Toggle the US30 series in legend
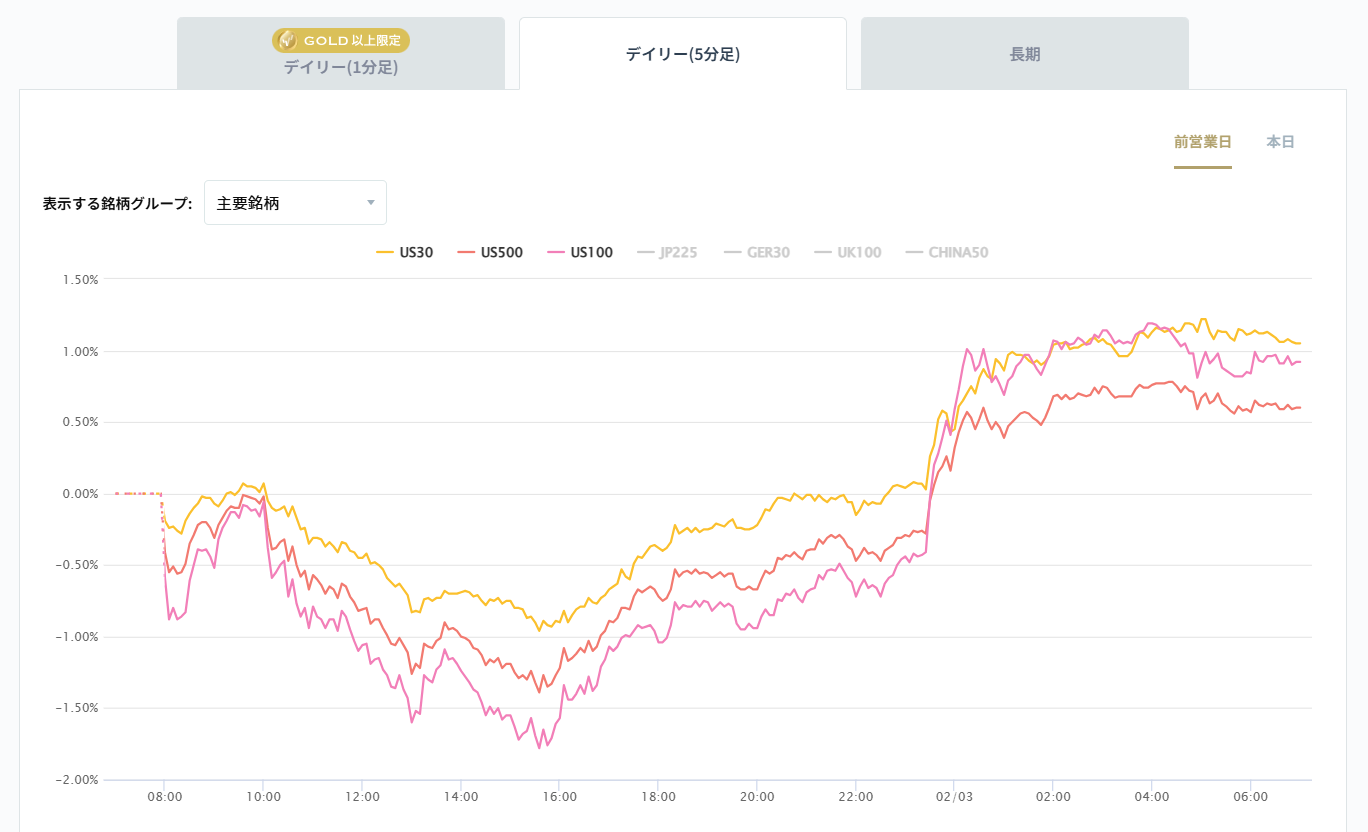The height and width of the screenshot is (832, 1368). [x=405, y=252]
